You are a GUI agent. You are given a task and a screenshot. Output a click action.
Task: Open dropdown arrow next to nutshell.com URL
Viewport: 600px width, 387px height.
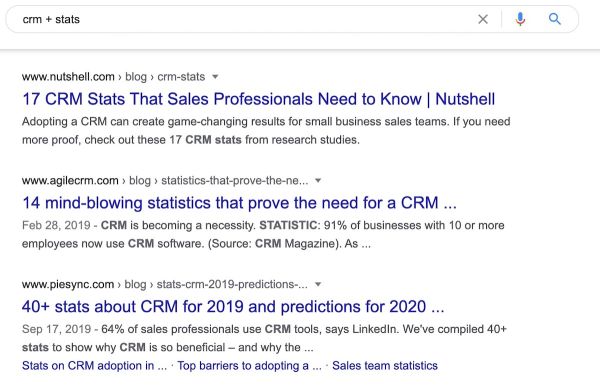(x=215, y=77)
